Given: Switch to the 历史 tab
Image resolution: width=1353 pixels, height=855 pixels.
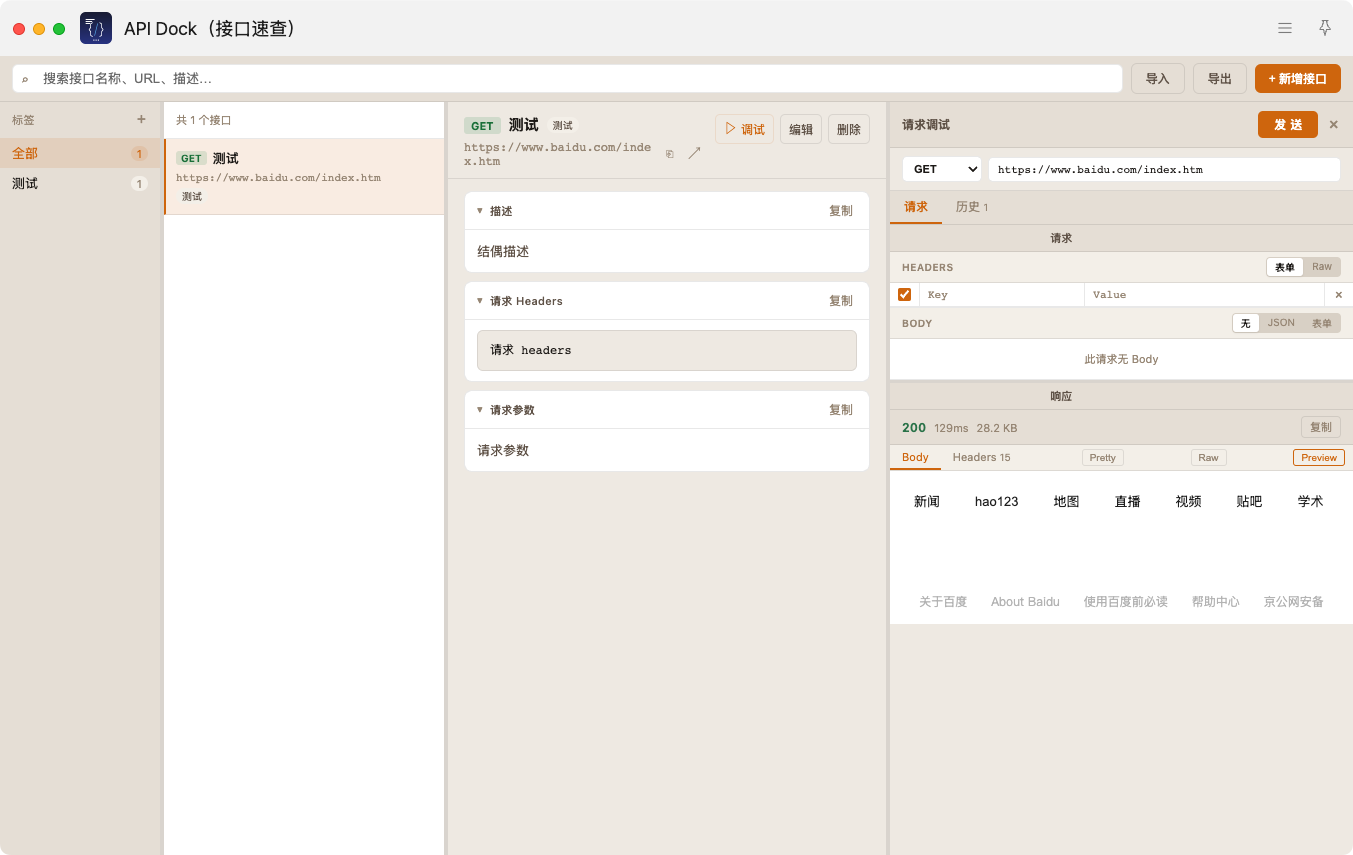Looking at the screenshot, I should tap(971, 207).
